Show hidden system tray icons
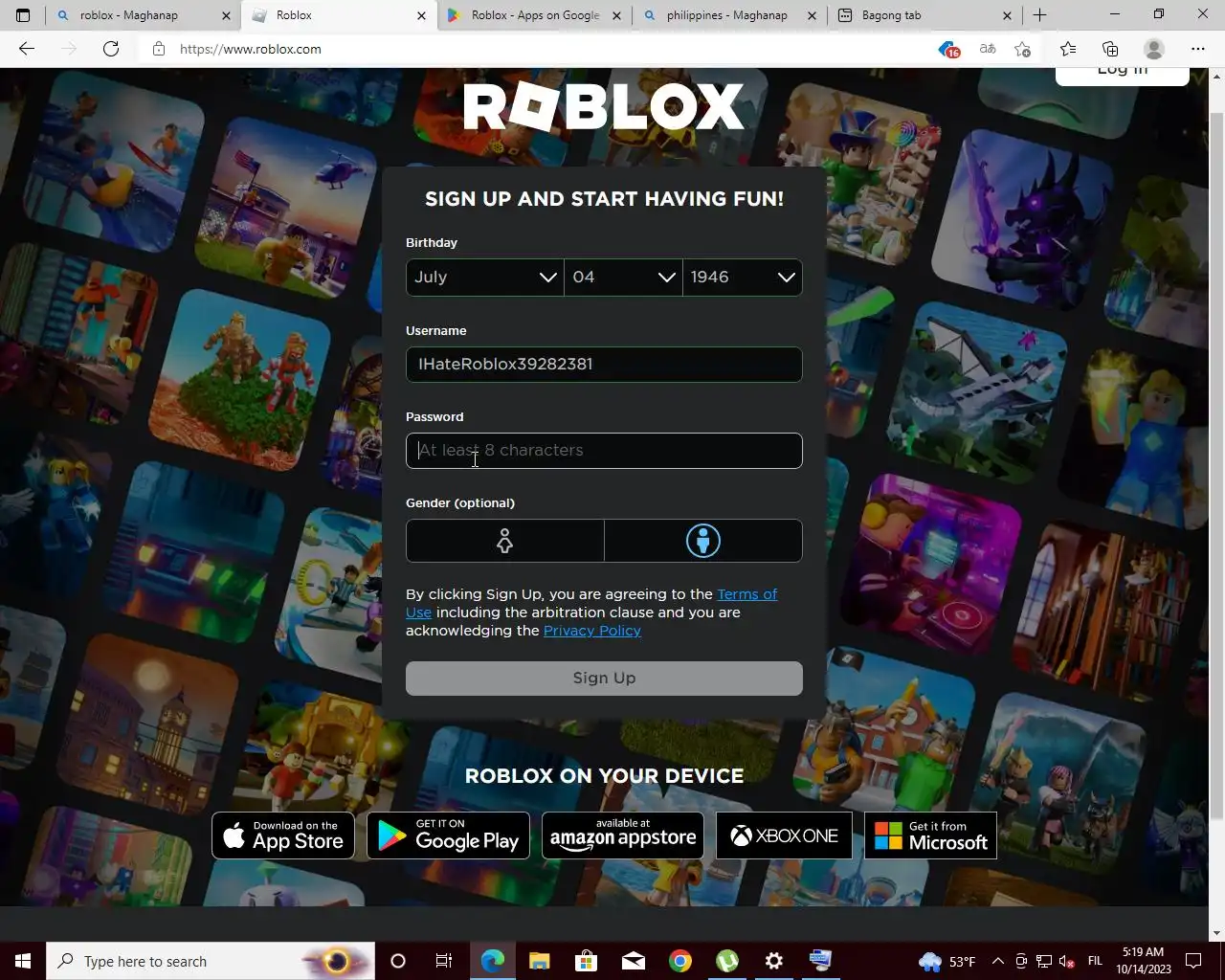 click(998, 961)
